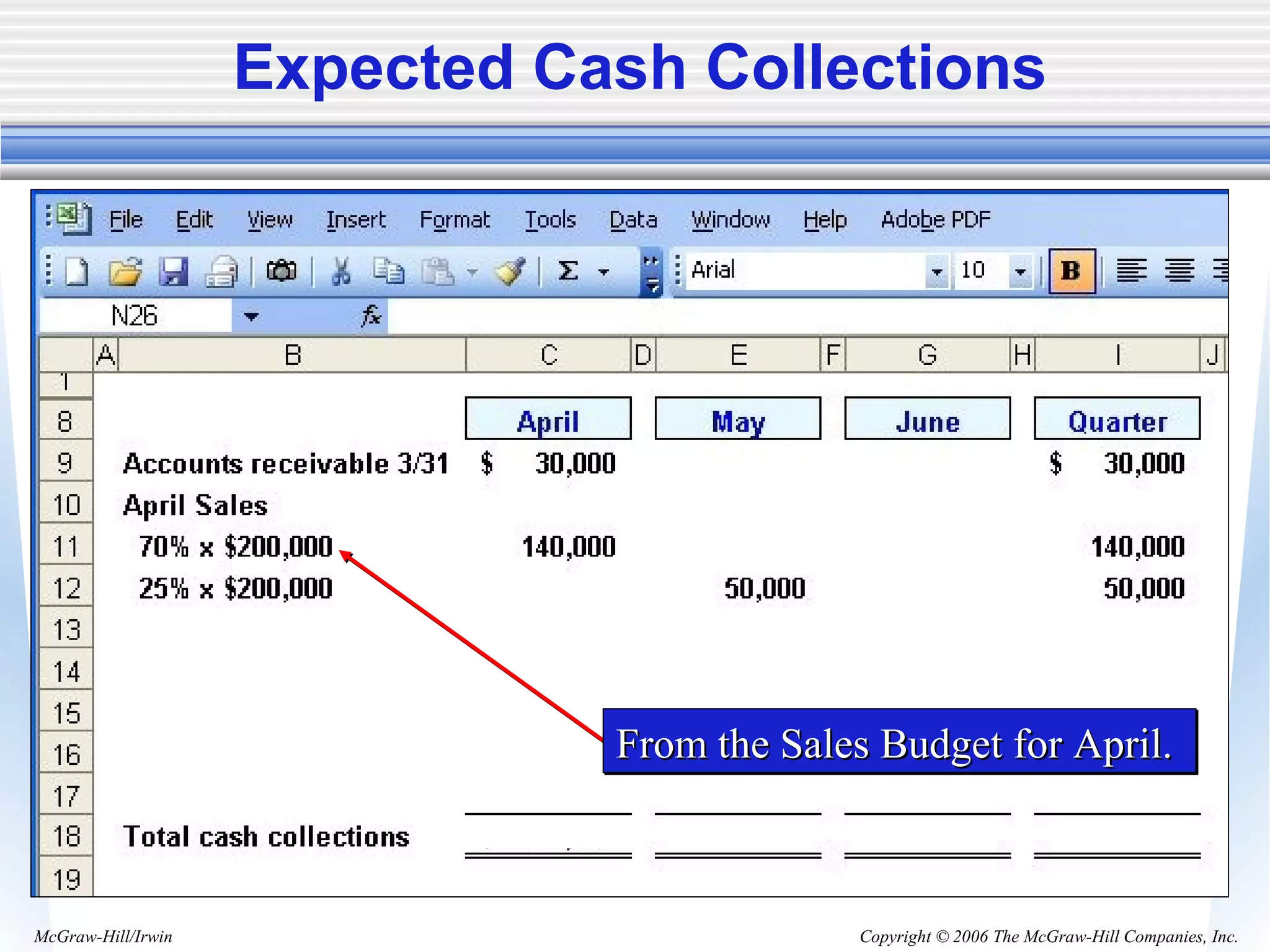Print using the printer icon
The image size is (1270, 952).
point(221,271)
